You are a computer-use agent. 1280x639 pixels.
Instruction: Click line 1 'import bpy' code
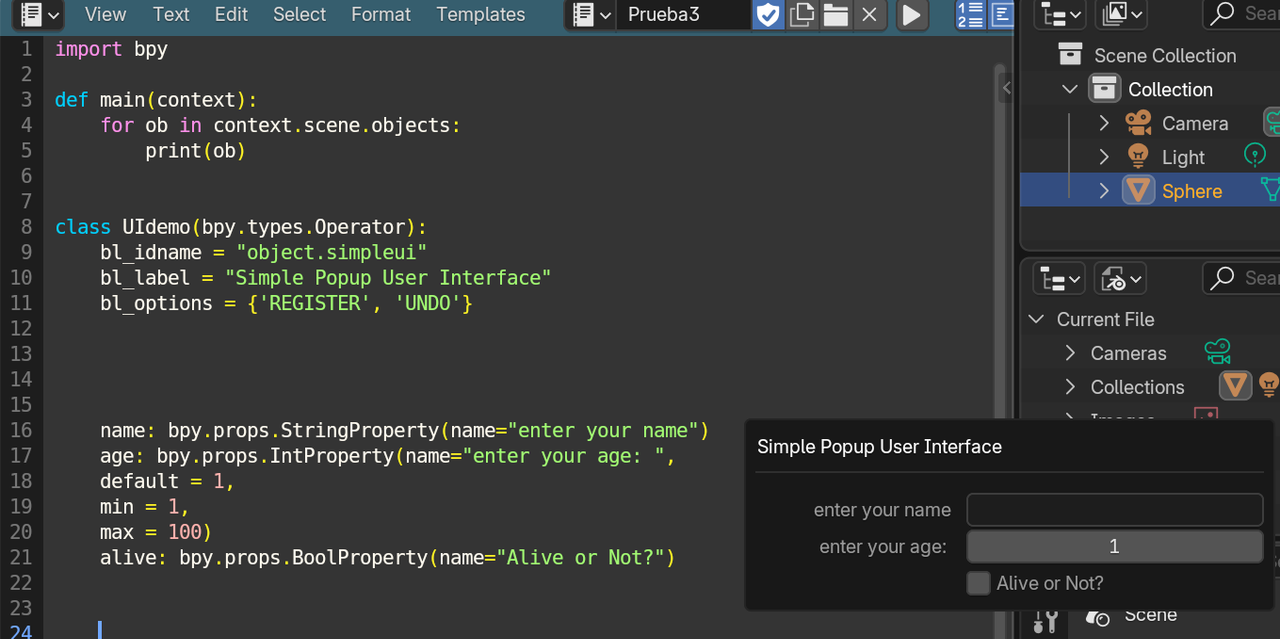tap(111, 49)
